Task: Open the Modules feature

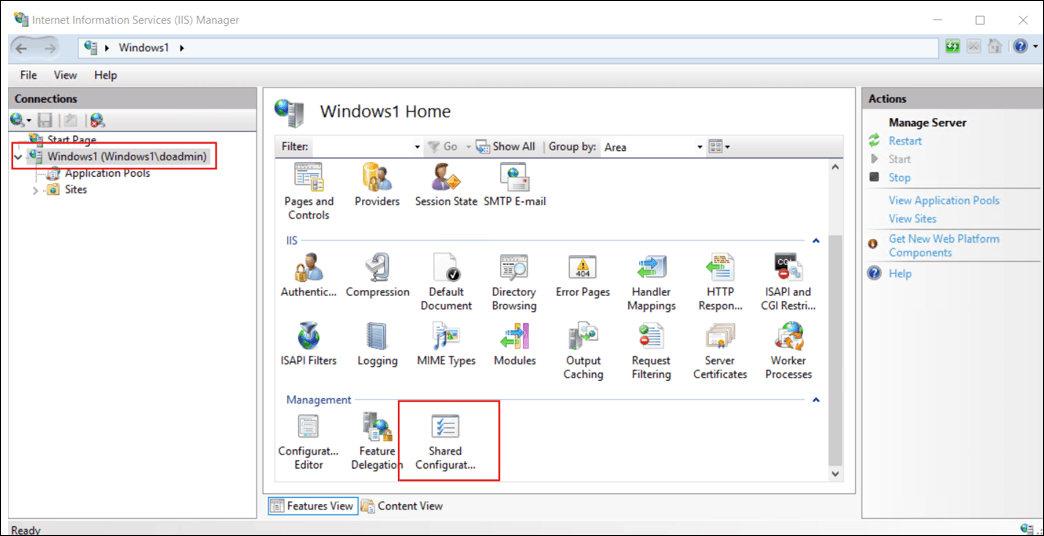Action: tap(514, 344)
